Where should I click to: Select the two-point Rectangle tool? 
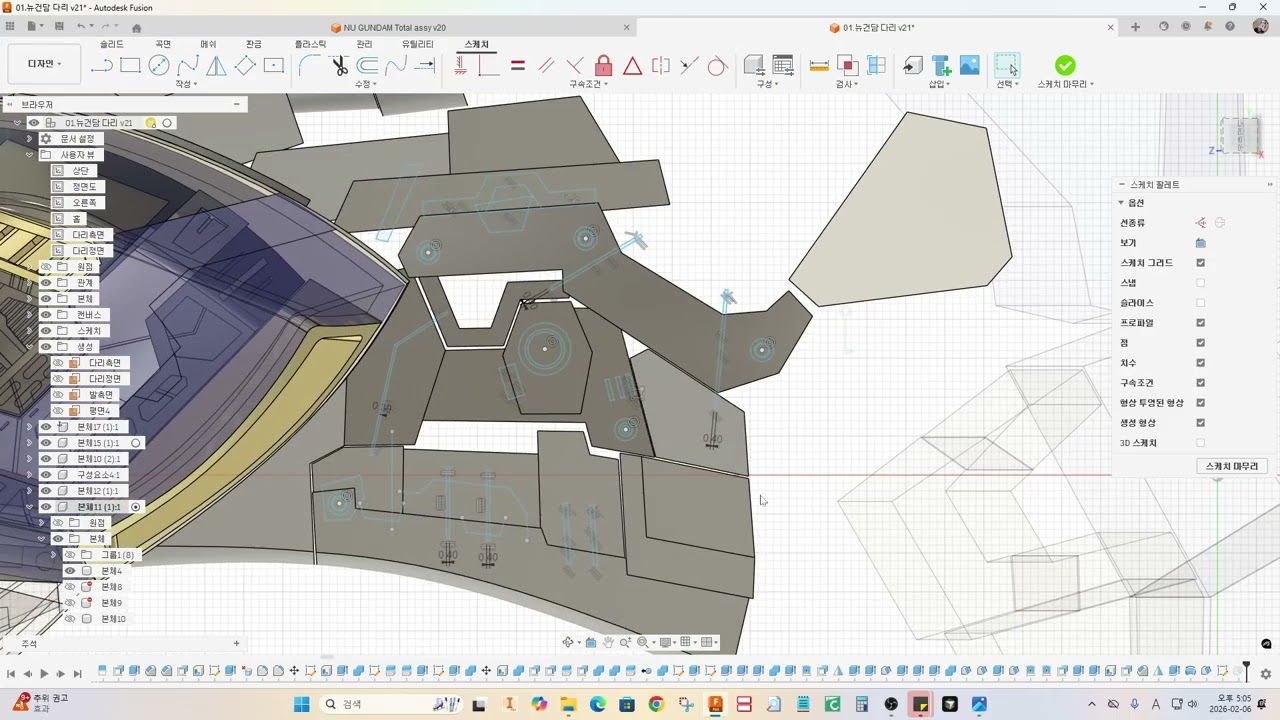click(130, 66)
